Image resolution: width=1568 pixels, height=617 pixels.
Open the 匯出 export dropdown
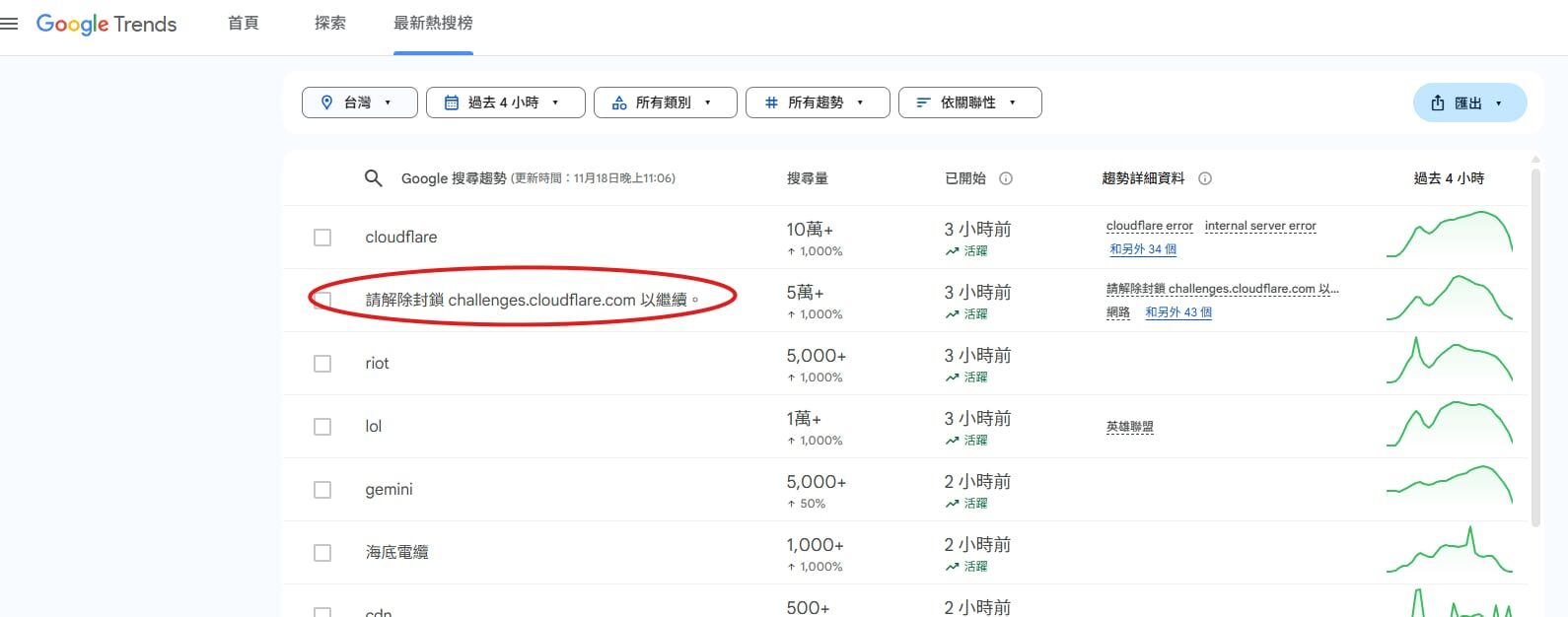(1470, 103)
